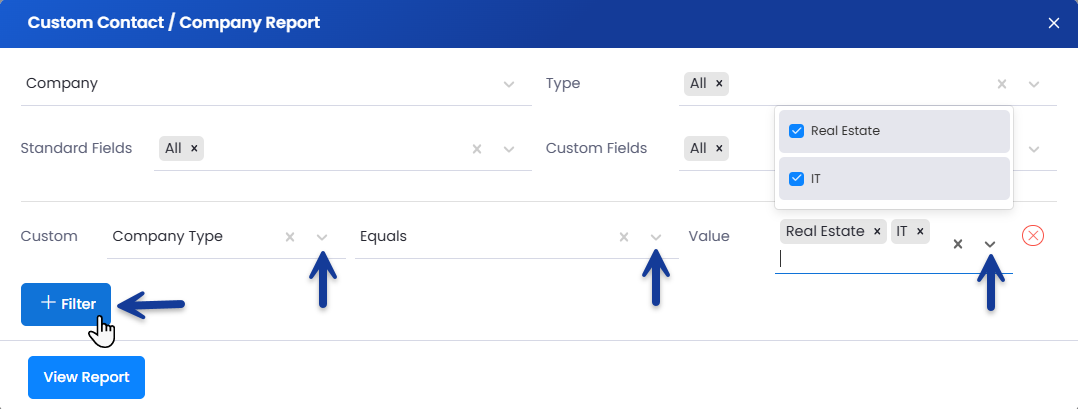
Task: Remove the All tag in Standard Fields
Action: tap(194, 148)
